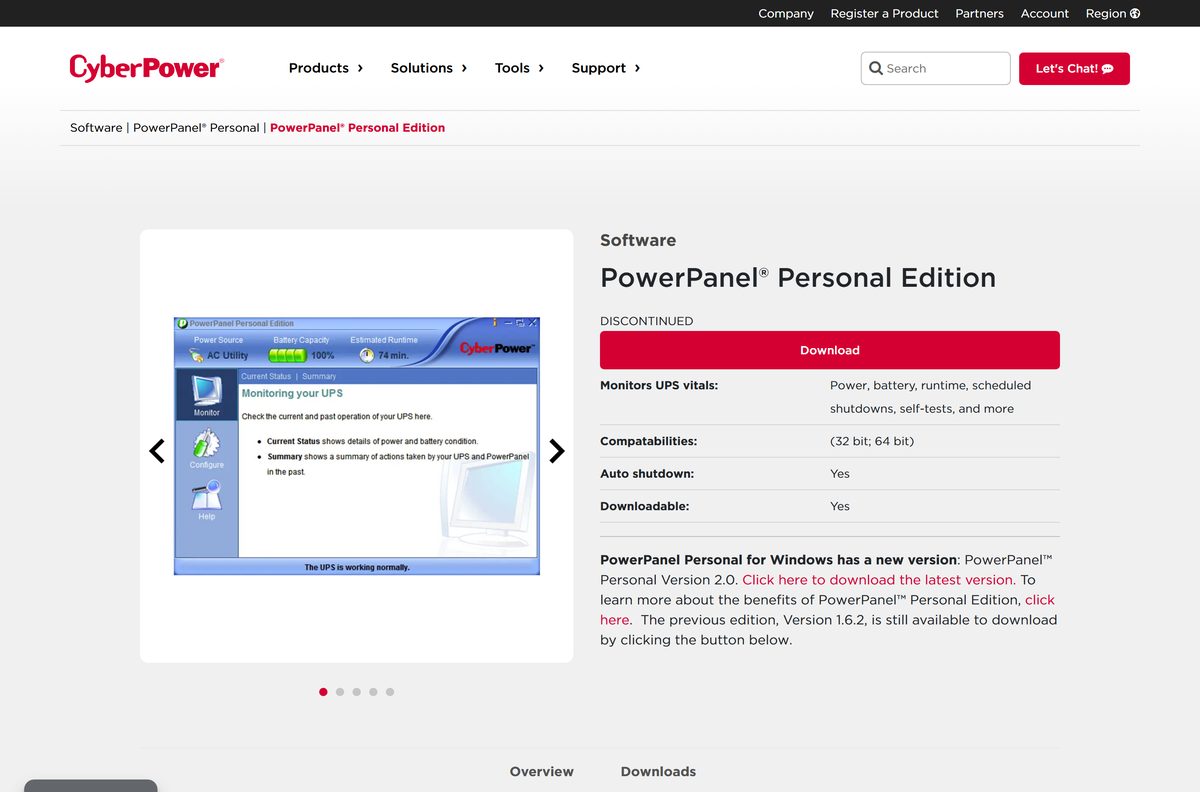Open the Region selector
This screenshot has height=792, width=1200.
1113,13
